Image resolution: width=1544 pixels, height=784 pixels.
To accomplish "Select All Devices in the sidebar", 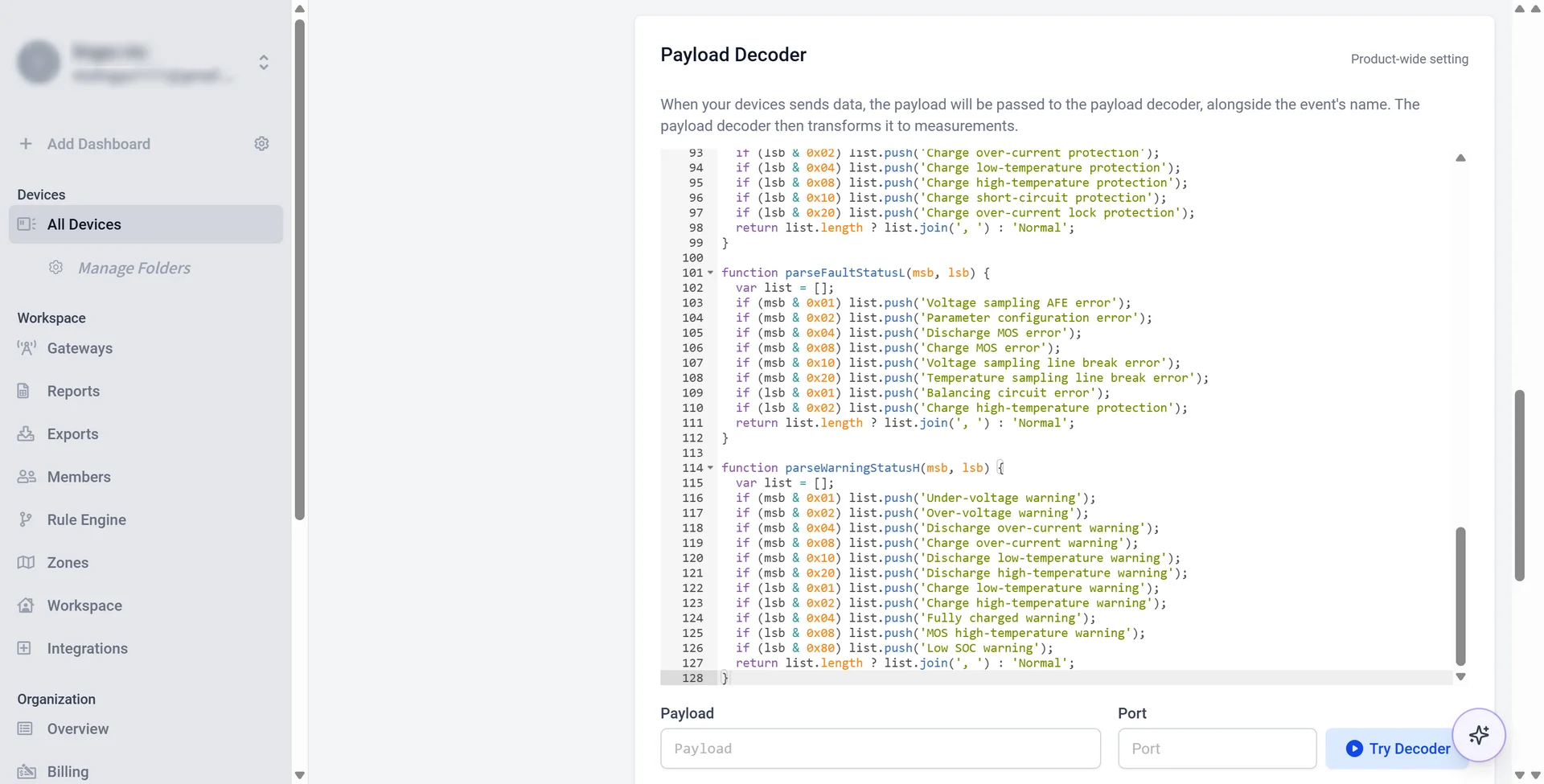I will (x=146, y=224).
